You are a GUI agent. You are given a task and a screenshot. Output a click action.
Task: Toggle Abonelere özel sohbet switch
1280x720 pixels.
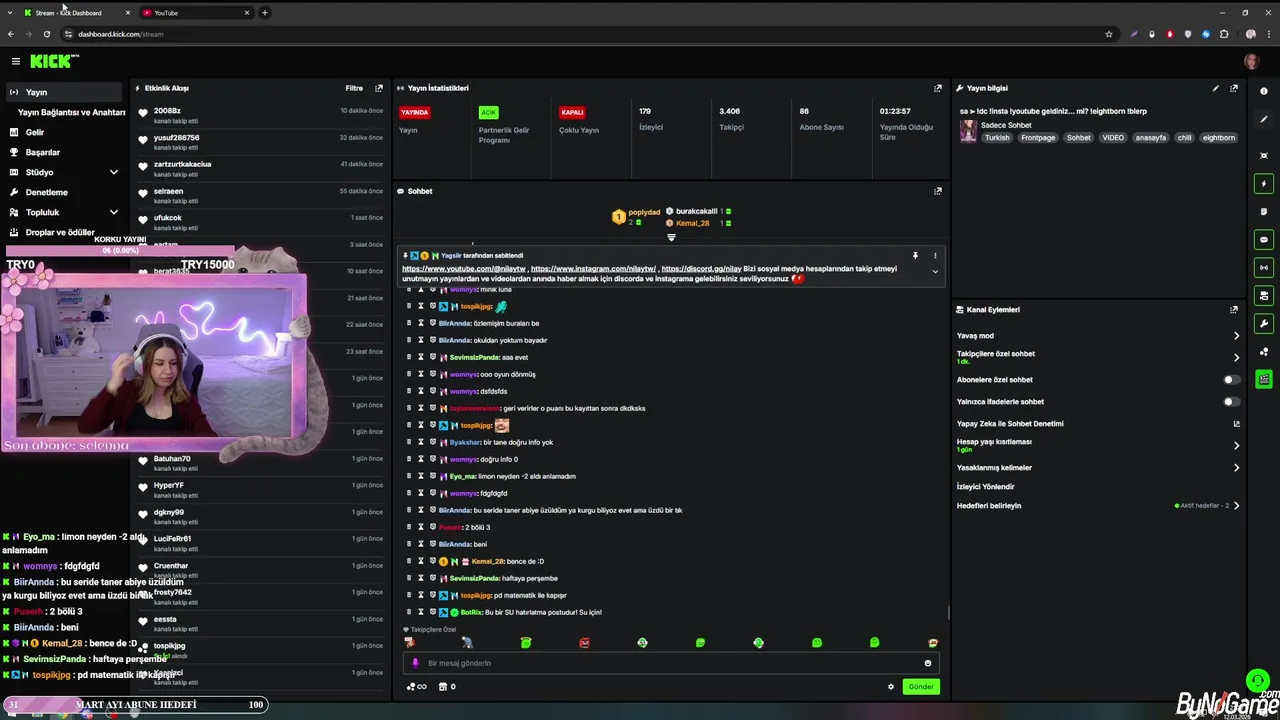pos(1232,380)
